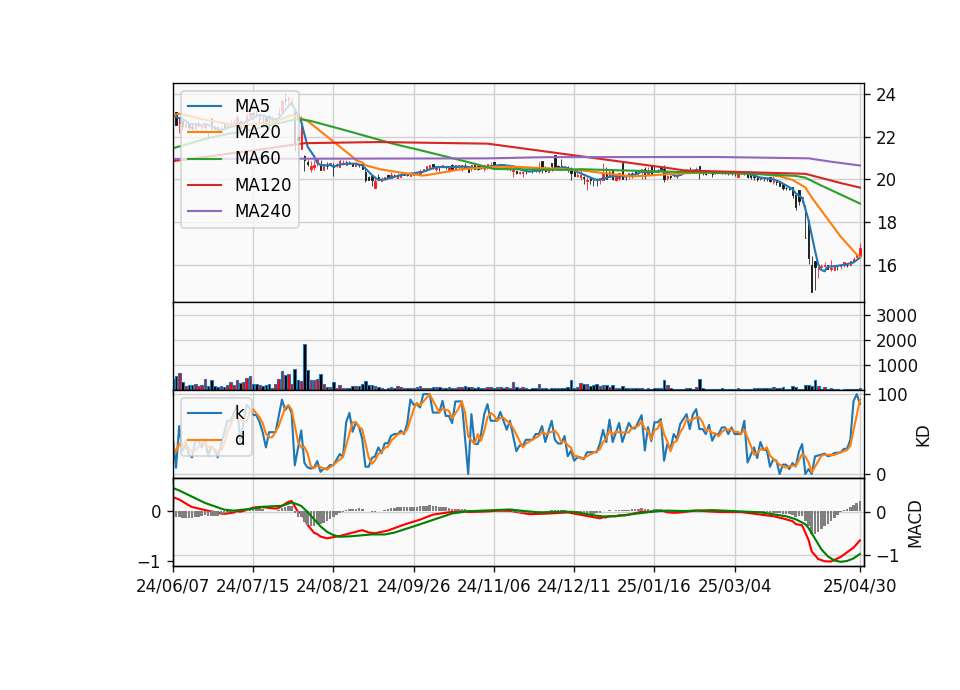
Task: Click the 24/08/21 date axis label
Action: [x=333, y=586]
